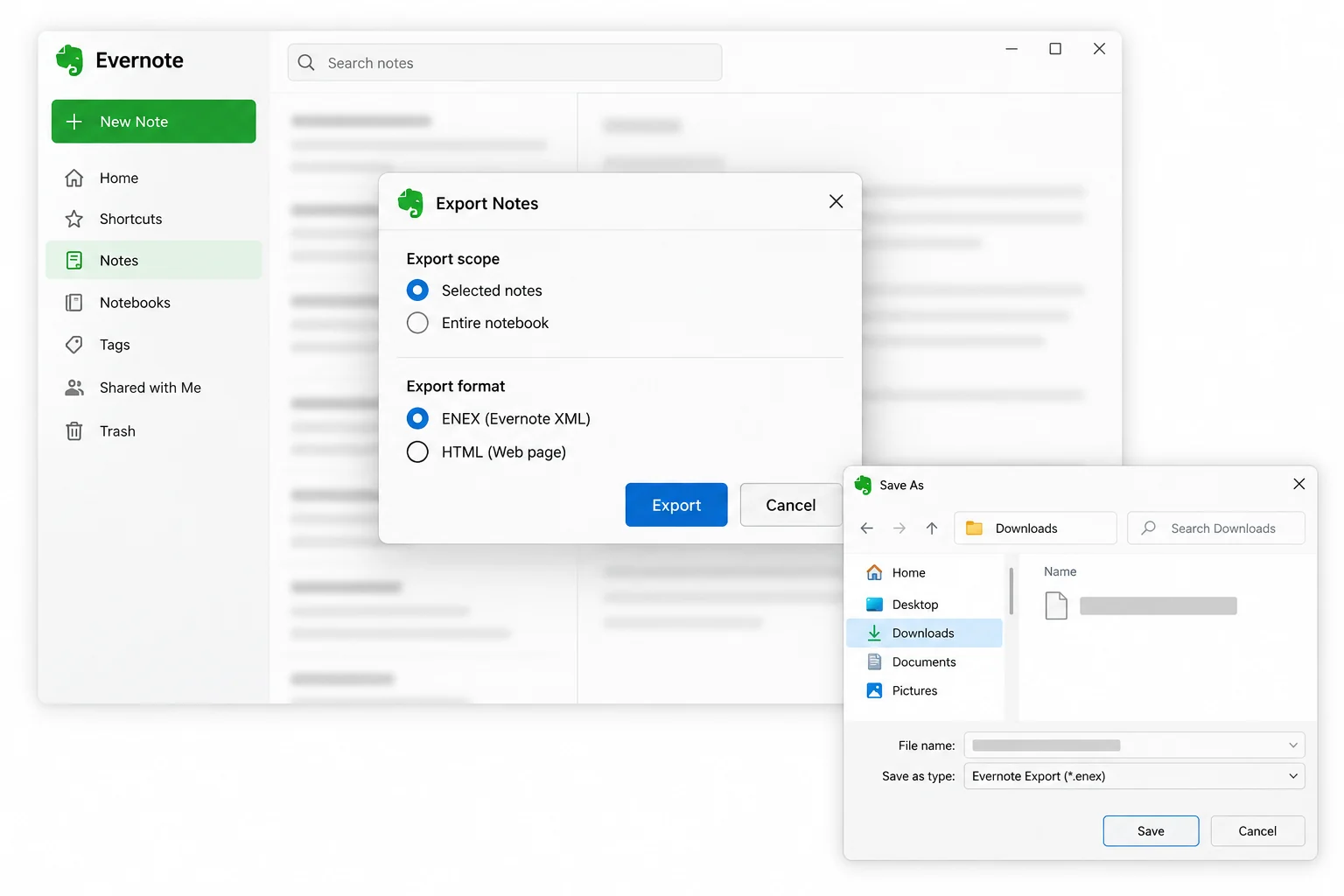1344x896 pixels.
Task: Expand the Save as type dropdown
Action: 1292,776
